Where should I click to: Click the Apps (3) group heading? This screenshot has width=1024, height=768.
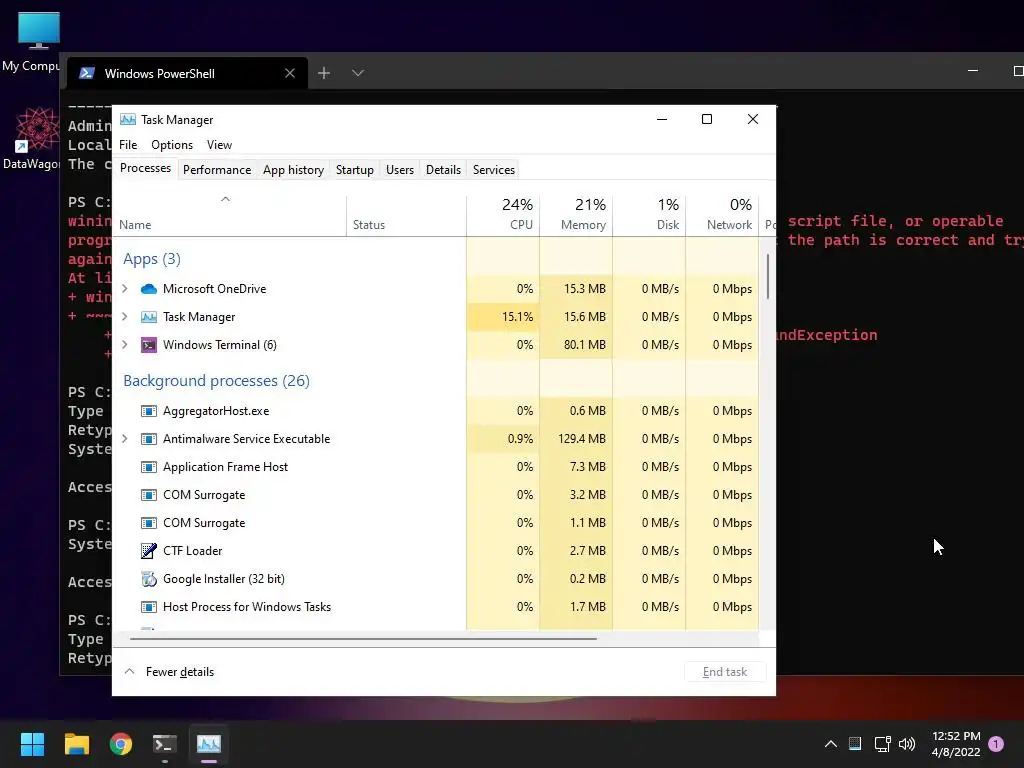(152, 259)
